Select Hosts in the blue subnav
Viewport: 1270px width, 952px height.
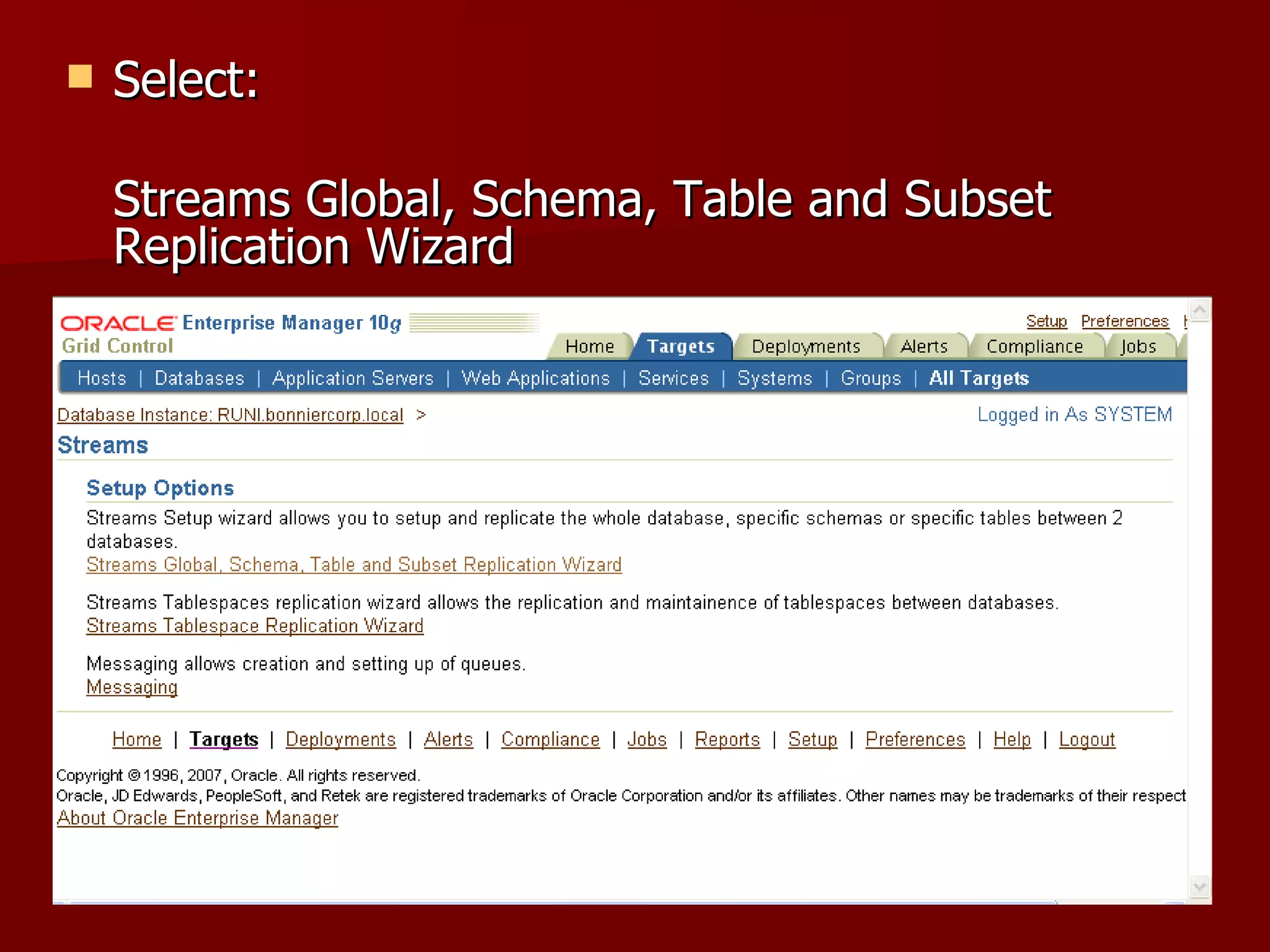click(102, 378)
